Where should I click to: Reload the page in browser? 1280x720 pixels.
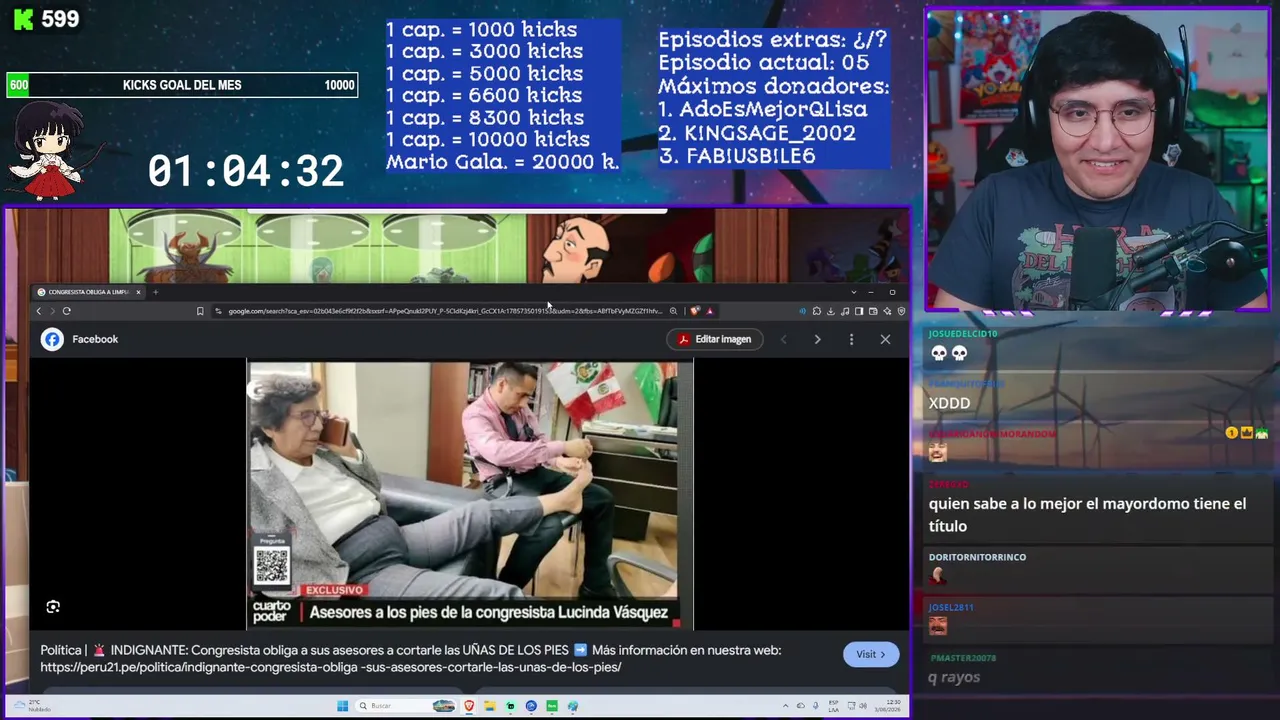click(x=67, y=311)
